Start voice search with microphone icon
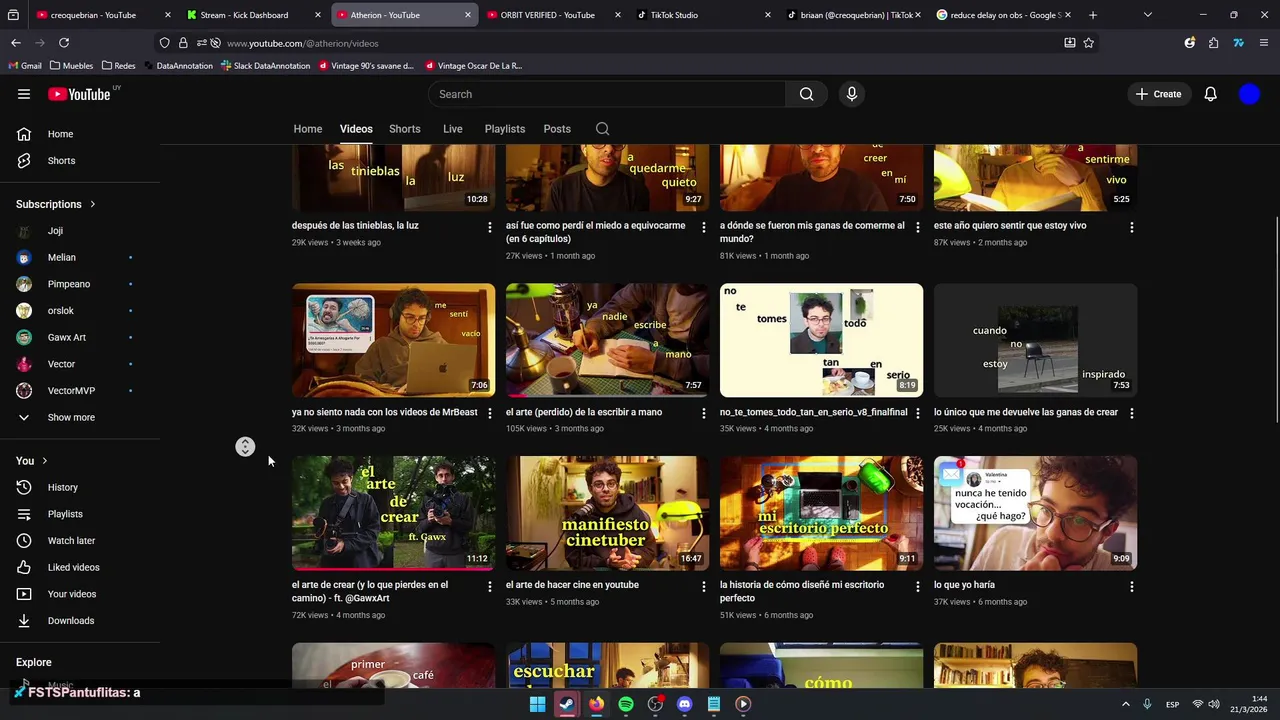This screenshot has height=720, width=1280. (x=852, y=94)
